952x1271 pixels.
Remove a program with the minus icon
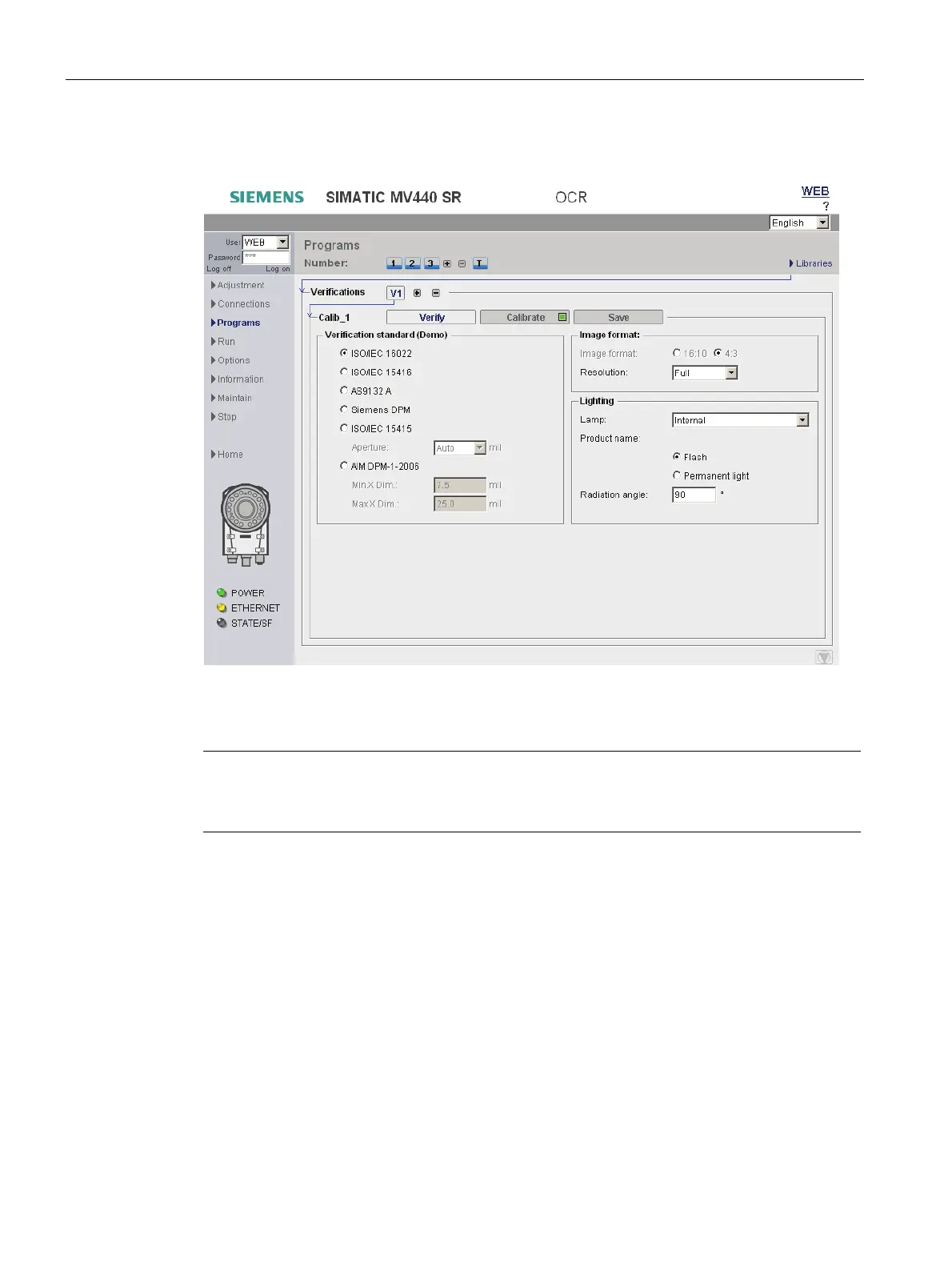pos(462,263)
